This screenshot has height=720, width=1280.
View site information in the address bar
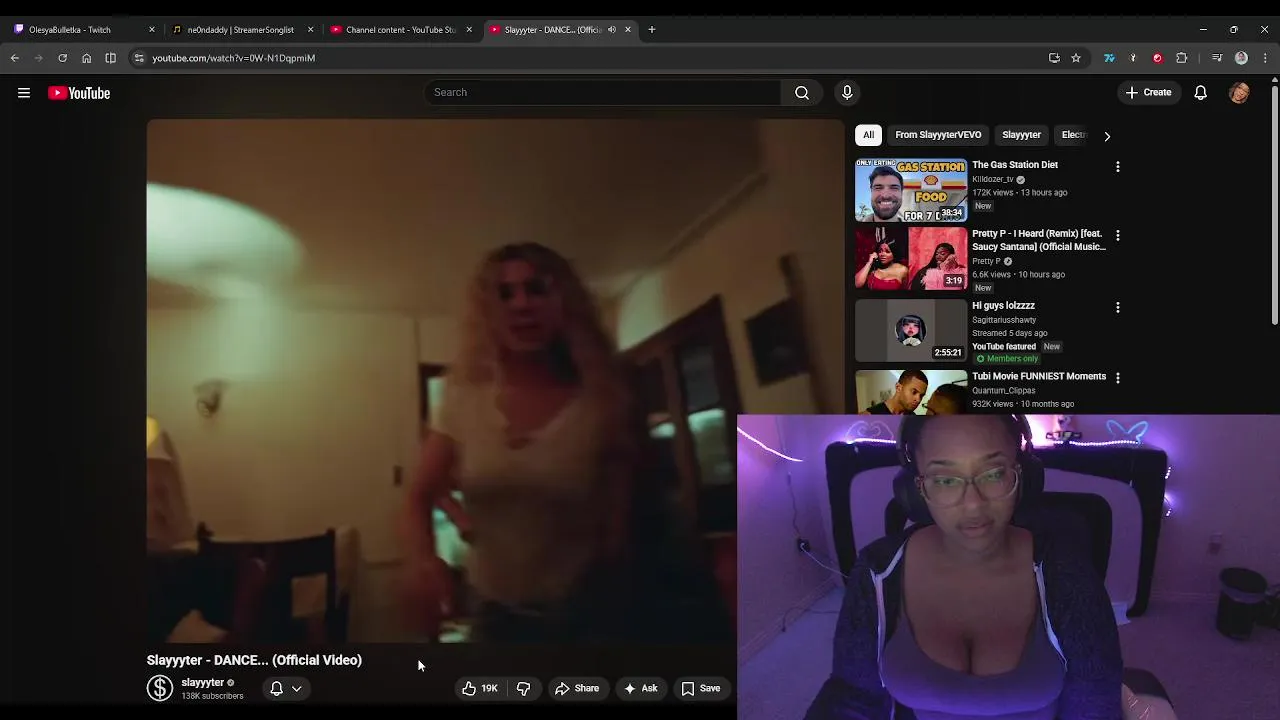pyautogui.click(x=139, y=58)
